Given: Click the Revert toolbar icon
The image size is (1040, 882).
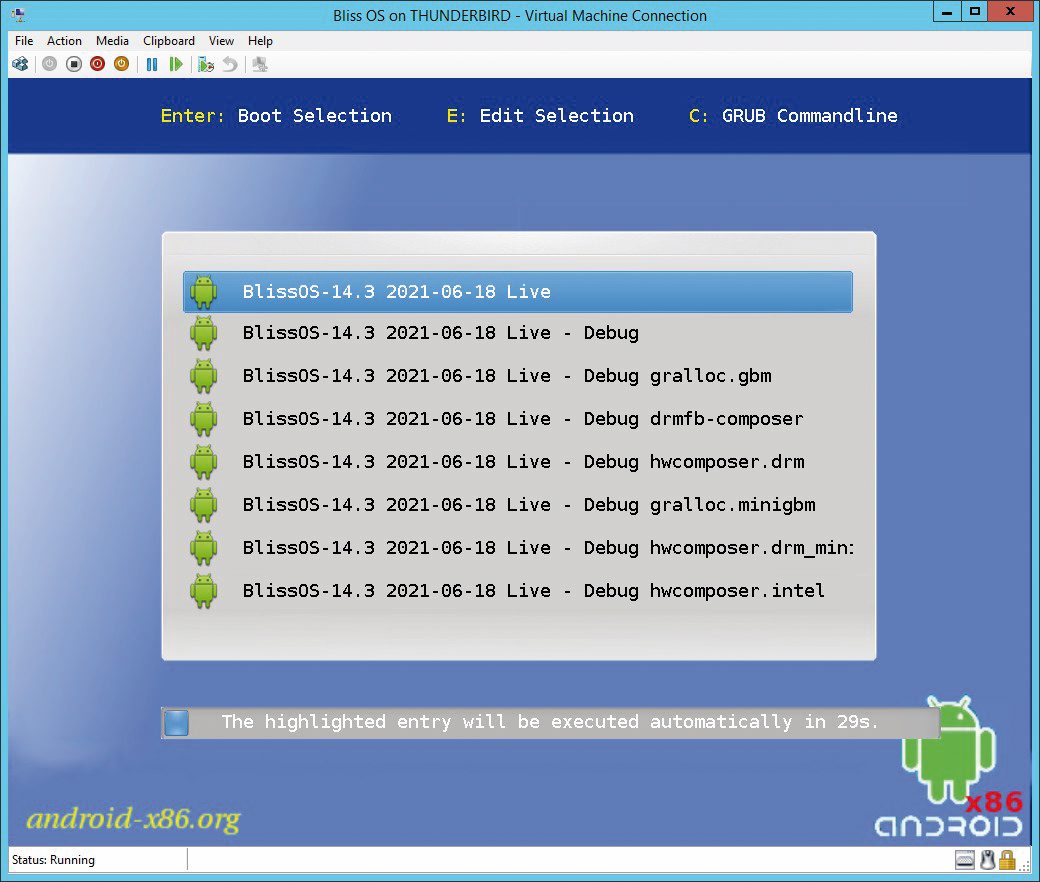Looking at the screenshot, I should (229, 64).
